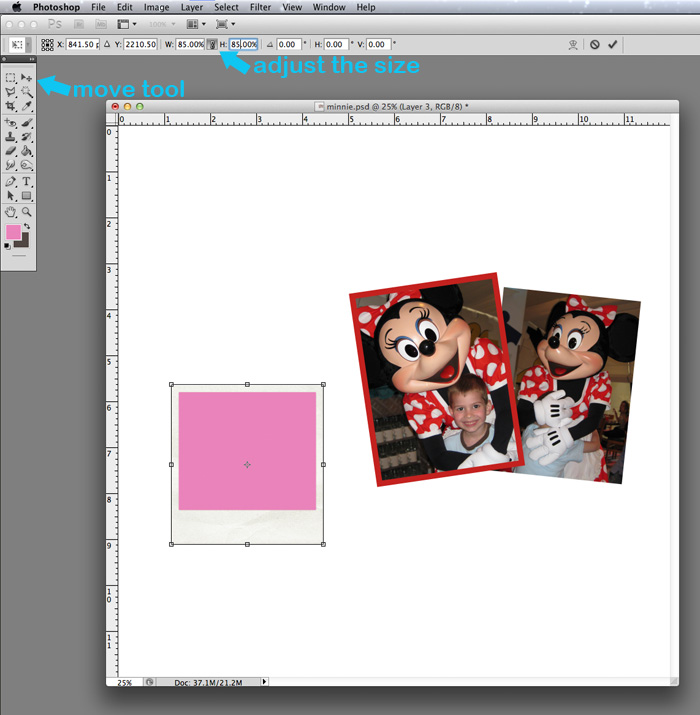Click the pink foreground color swatch
The image size is (700, 715).
tap(13, 232)
